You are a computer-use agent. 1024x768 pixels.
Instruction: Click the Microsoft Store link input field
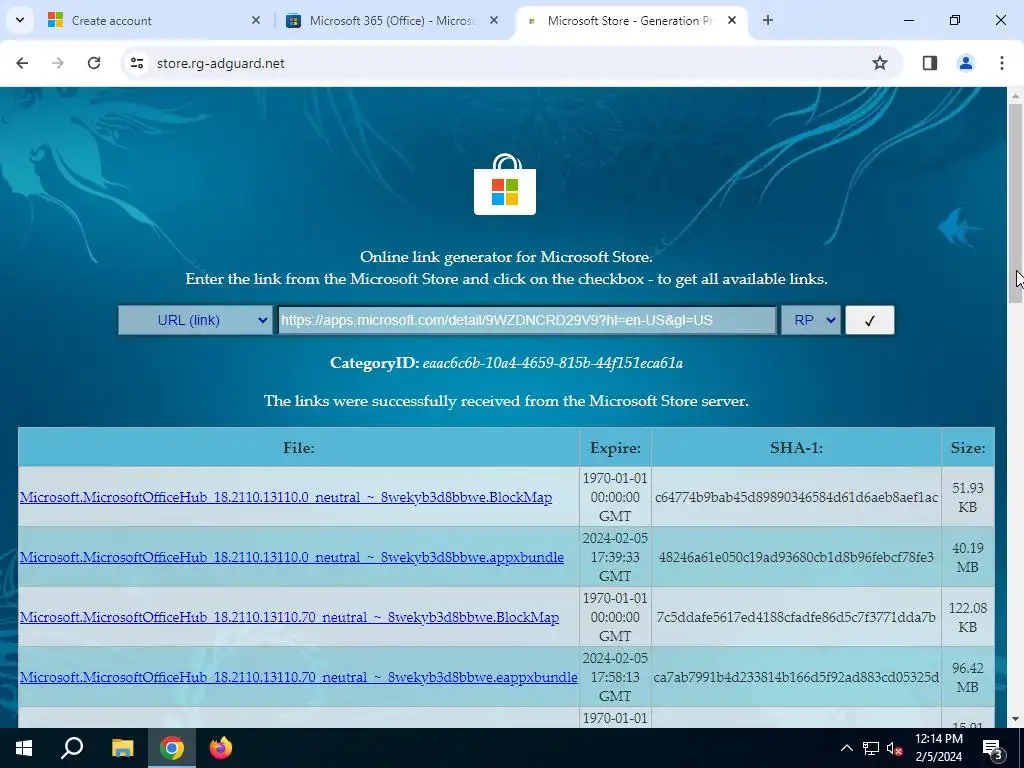527,320
